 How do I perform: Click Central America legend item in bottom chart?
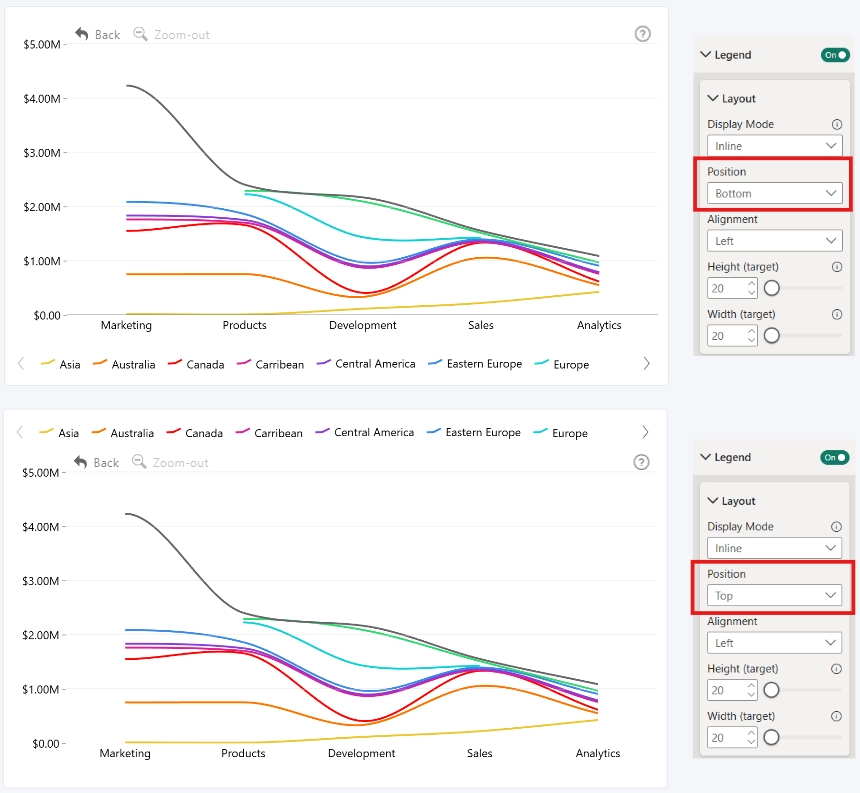click(365, 432)
